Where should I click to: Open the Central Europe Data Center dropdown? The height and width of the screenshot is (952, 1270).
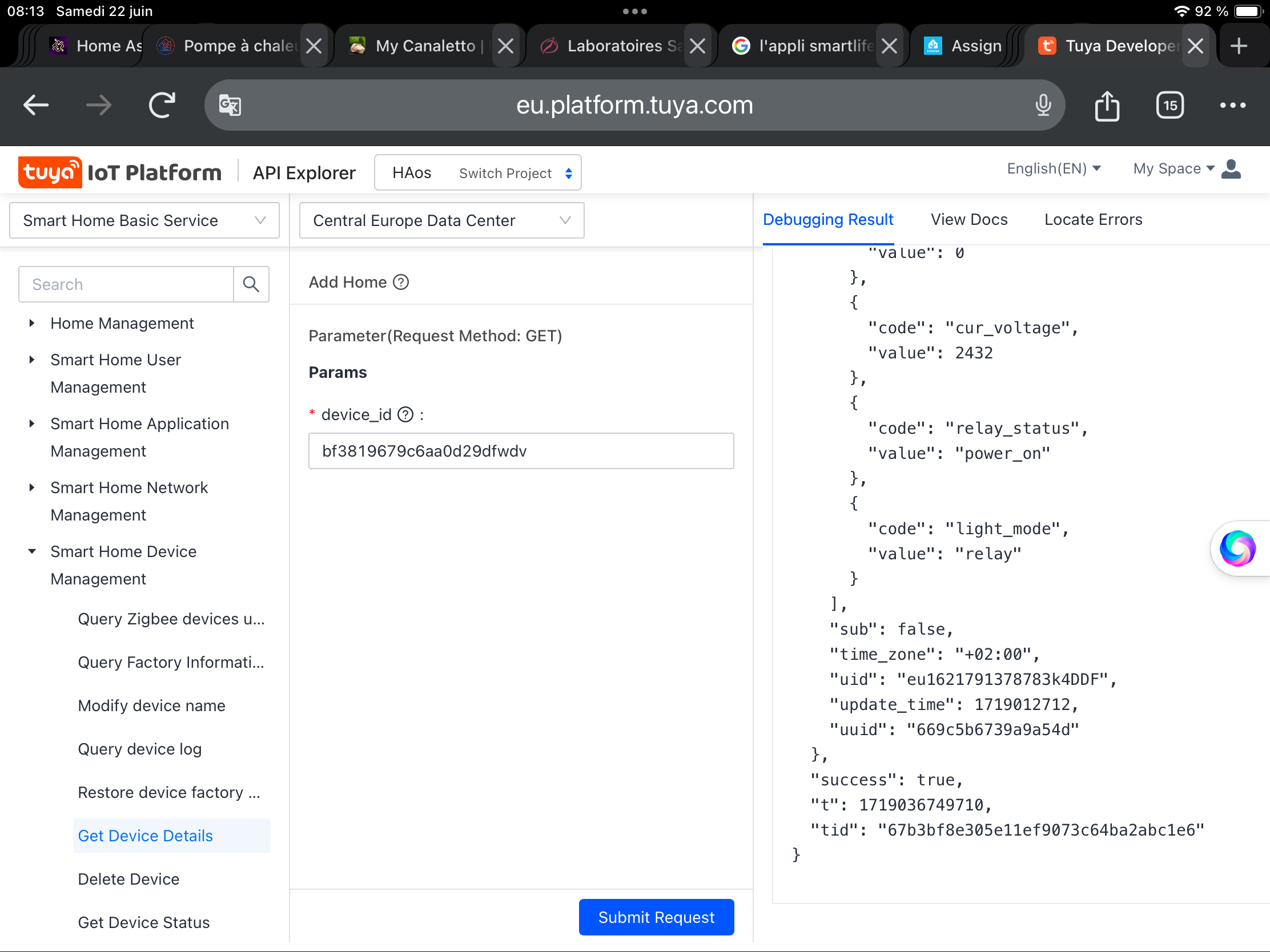pos(441,220)
